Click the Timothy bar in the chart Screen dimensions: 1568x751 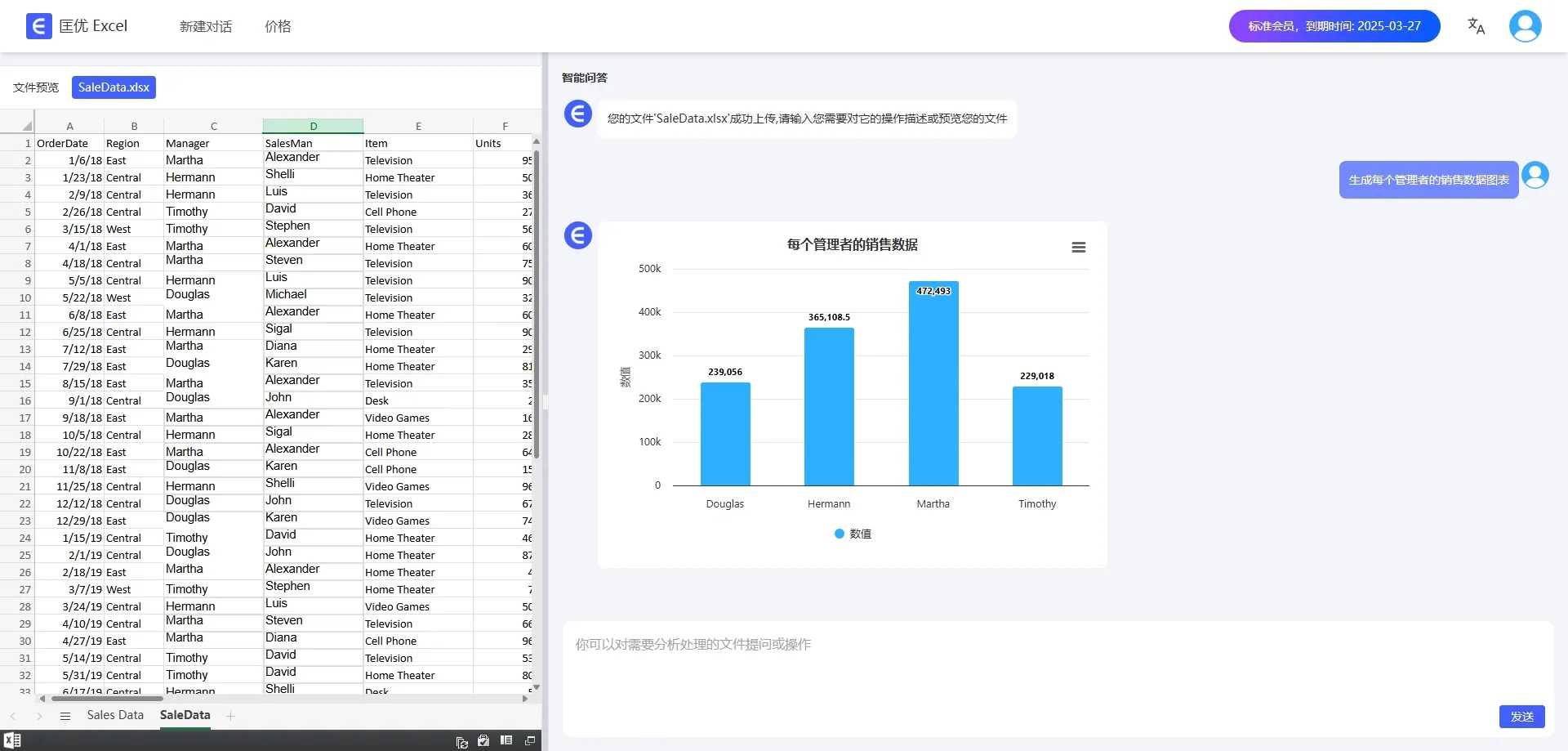point(1037,436)
